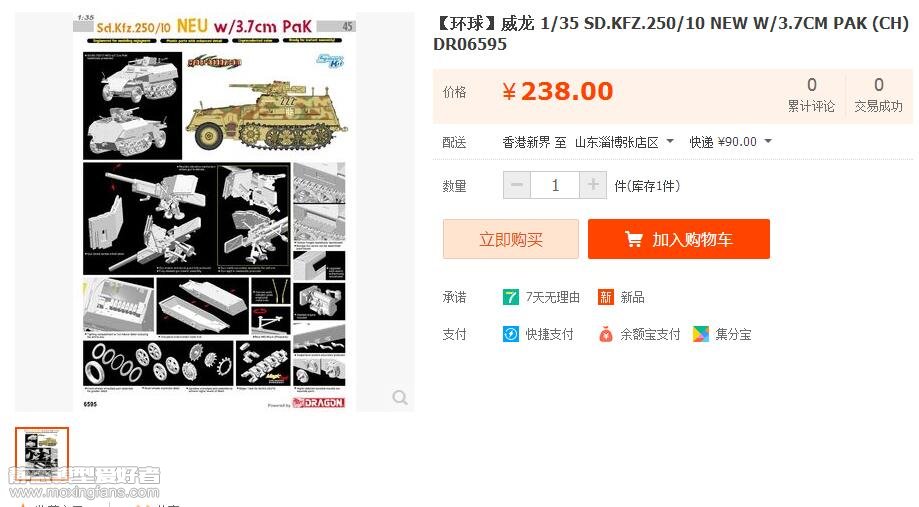
Task: Open the delivery destination region dropdown
Action: pyautogui.click(x=624, y=142)
